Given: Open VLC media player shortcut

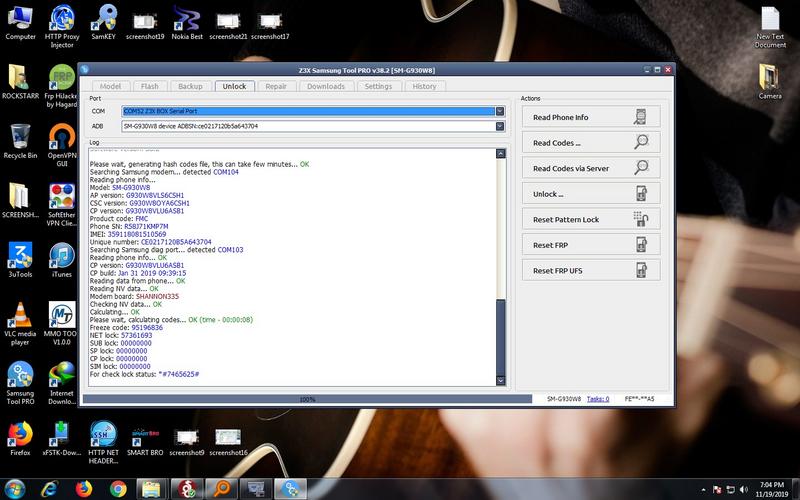Looking at the screenshot, I should coord(20,323).
